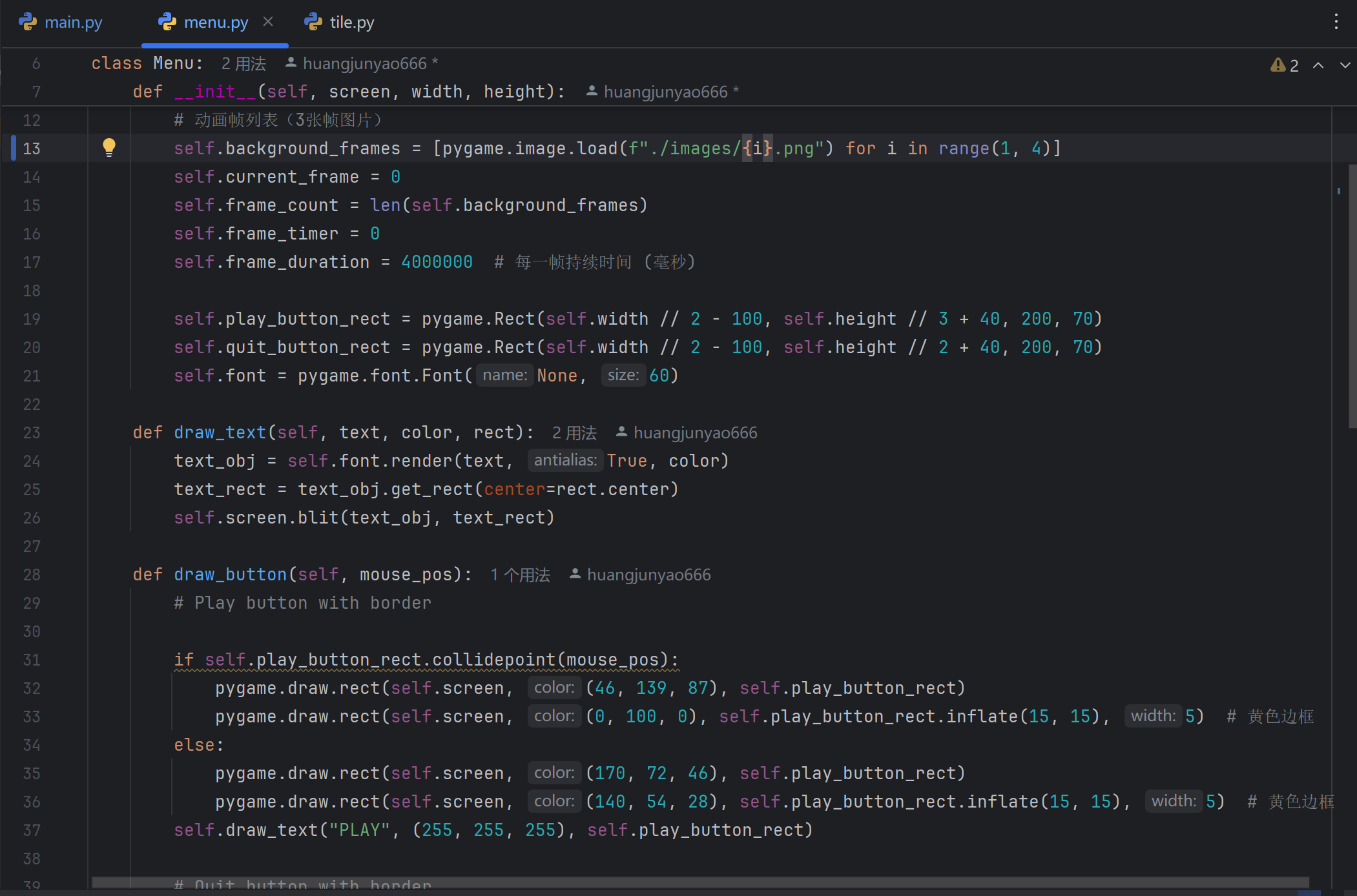Screen dimensions: 1357x896
Task: Go to previous highlighted error arrow
Action: (x=1318, y=65)
